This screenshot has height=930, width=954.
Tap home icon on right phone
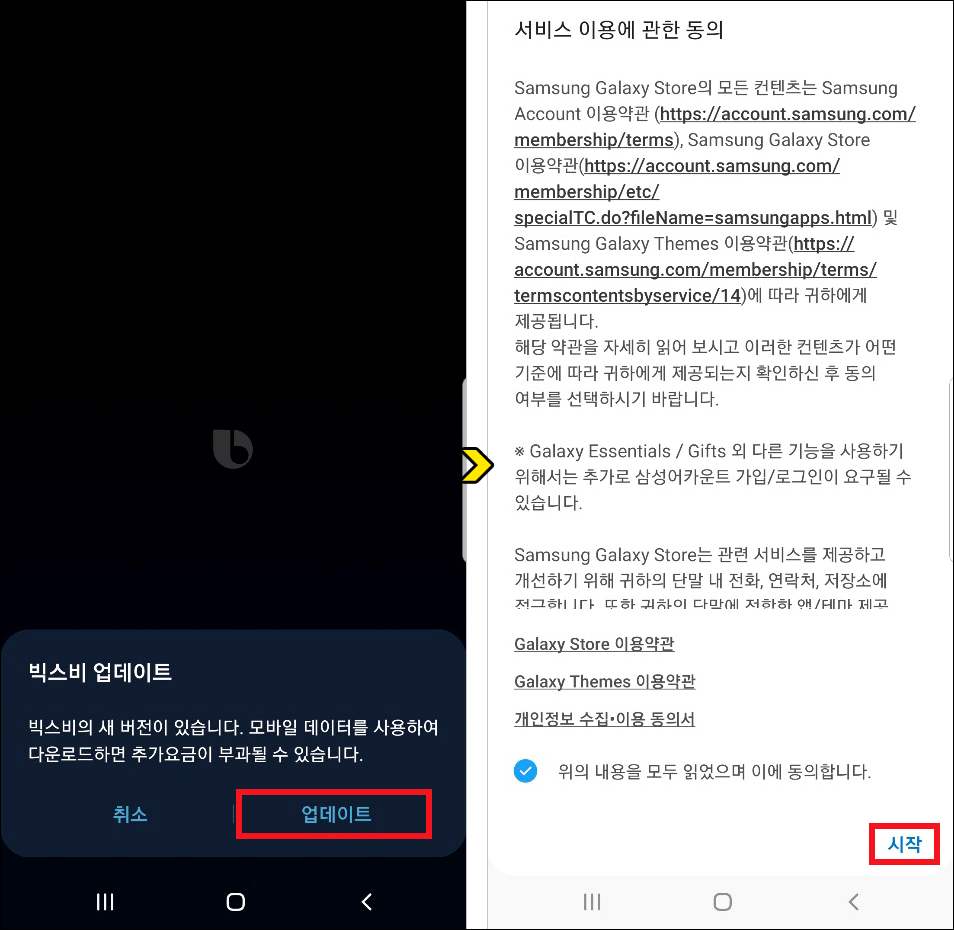[722, 901]
